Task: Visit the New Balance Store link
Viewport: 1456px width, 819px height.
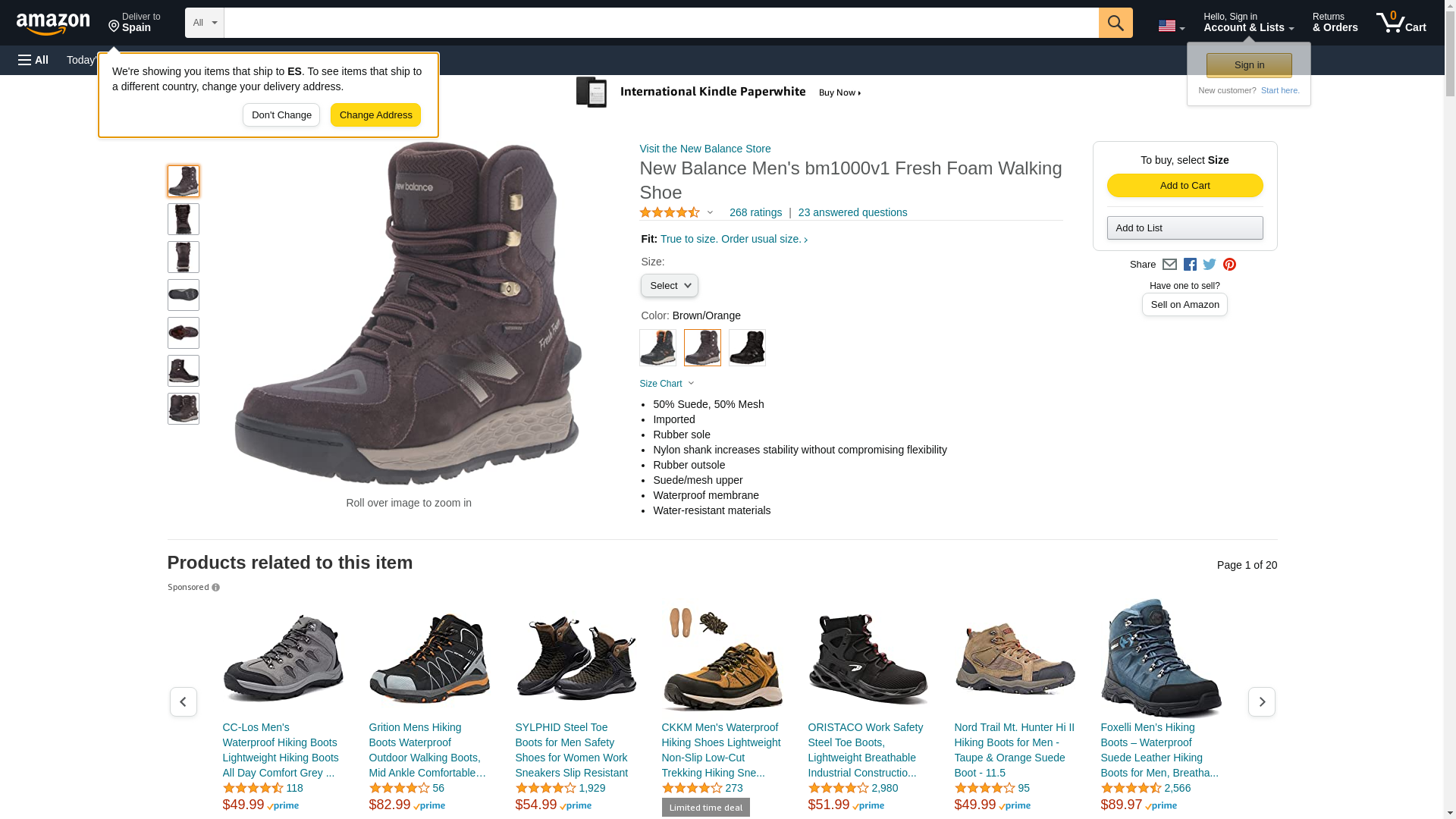Action: coord(704,149)
